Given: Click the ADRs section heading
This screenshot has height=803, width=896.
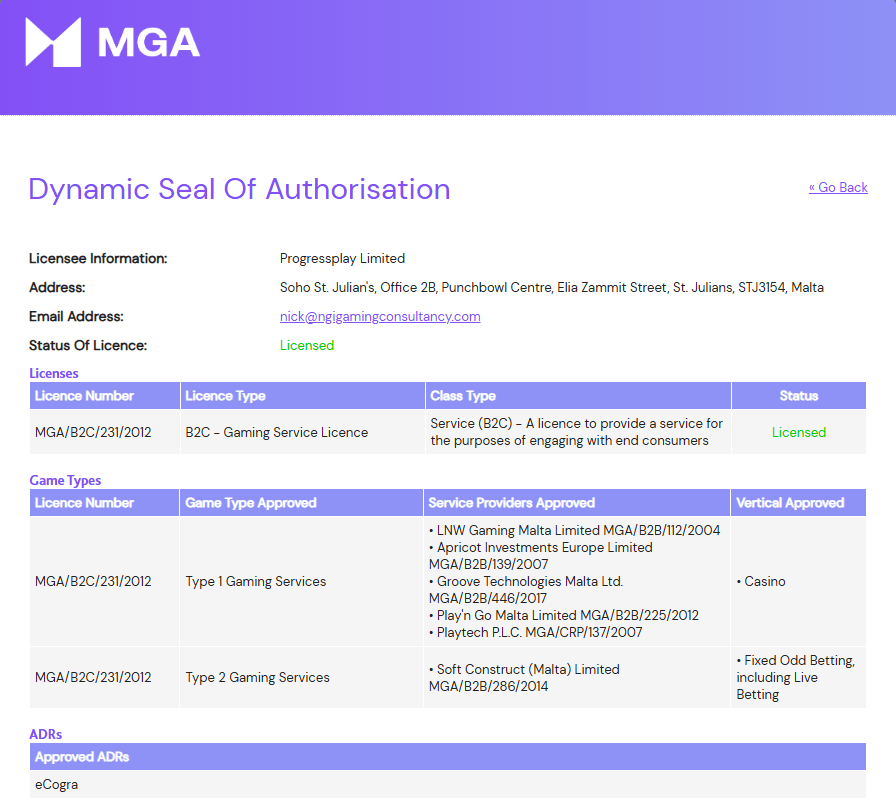Looking at the screenshot, I should coord(46,734).
